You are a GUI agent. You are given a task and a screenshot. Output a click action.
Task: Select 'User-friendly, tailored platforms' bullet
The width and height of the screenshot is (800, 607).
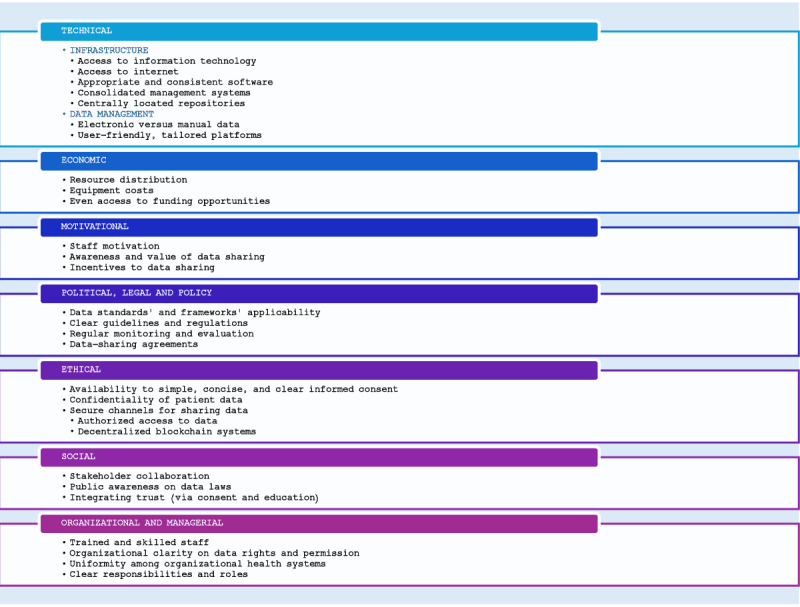(x=169, y=135)
